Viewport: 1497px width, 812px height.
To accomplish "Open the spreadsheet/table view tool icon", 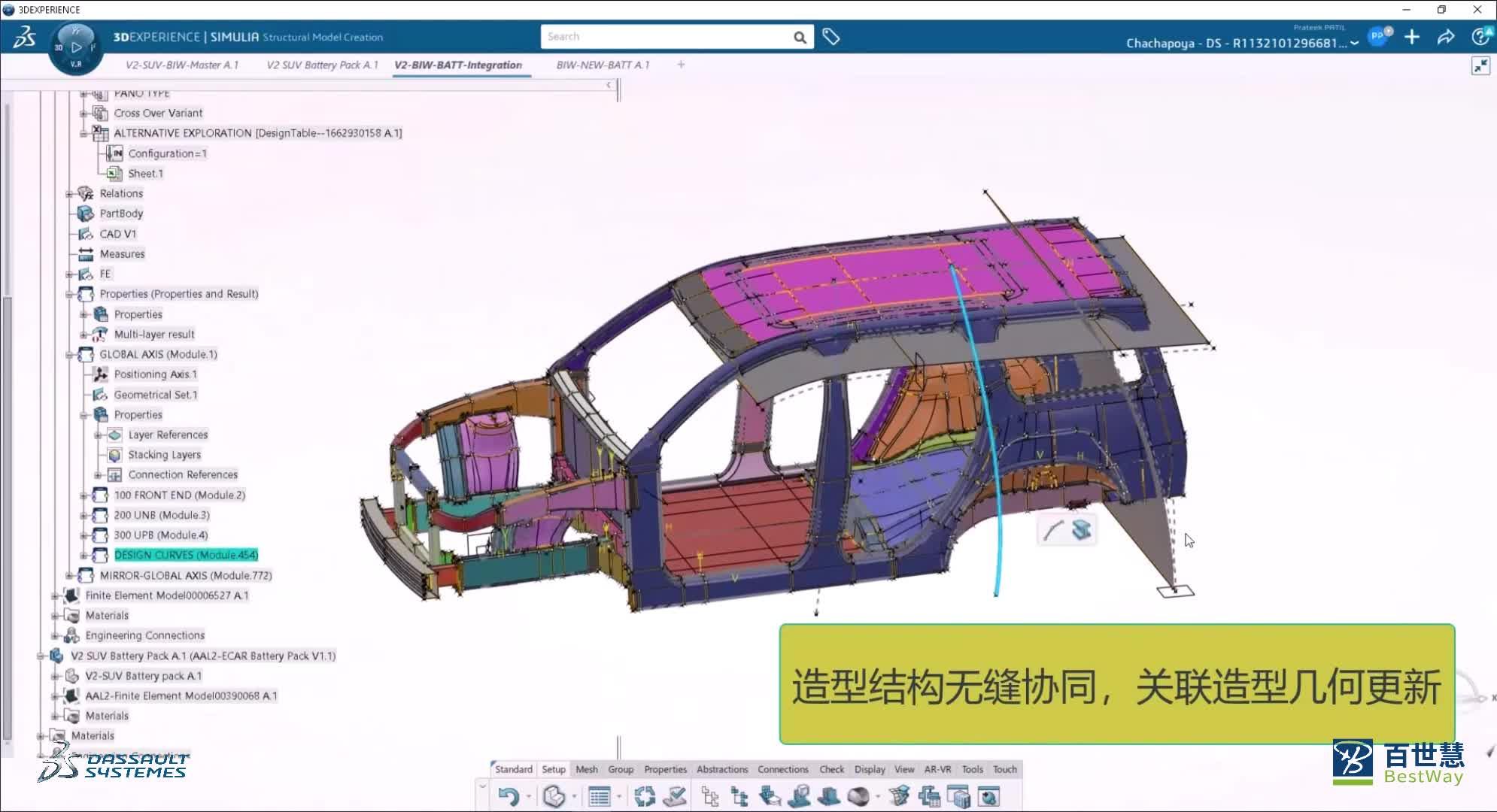I will coord(600,795).
